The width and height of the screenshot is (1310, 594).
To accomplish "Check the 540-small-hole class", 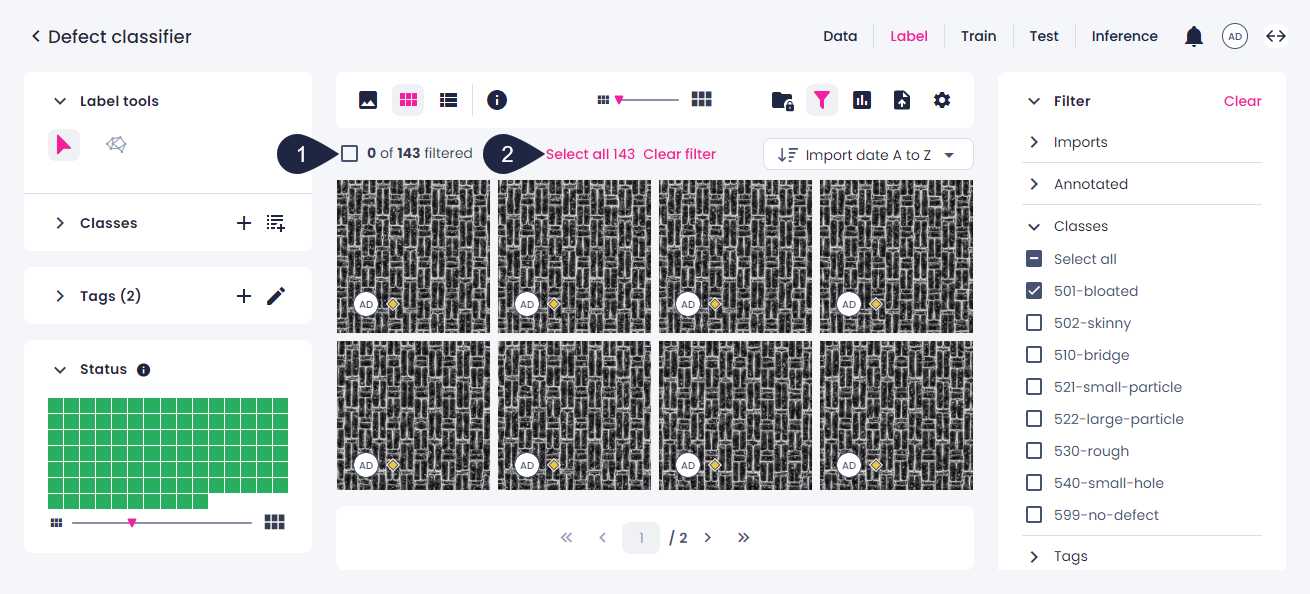I will pyautogui.click(x=1034, y=483).
